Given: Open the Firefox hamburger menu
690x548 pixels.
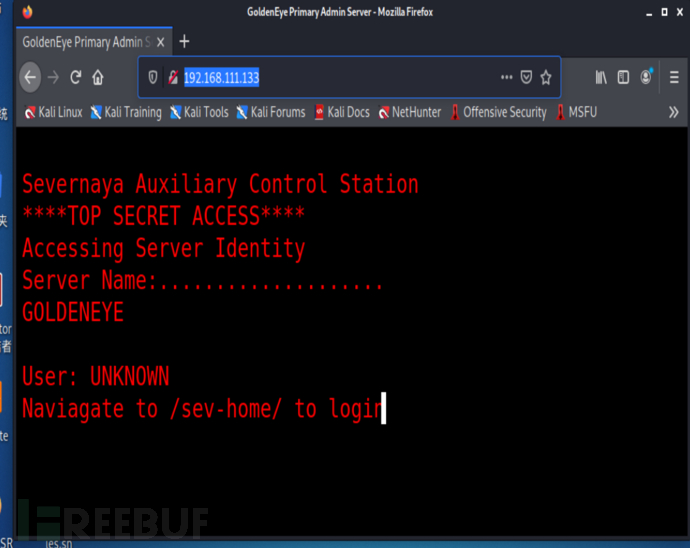Looking at the screenshot, I should pos(674,77).
